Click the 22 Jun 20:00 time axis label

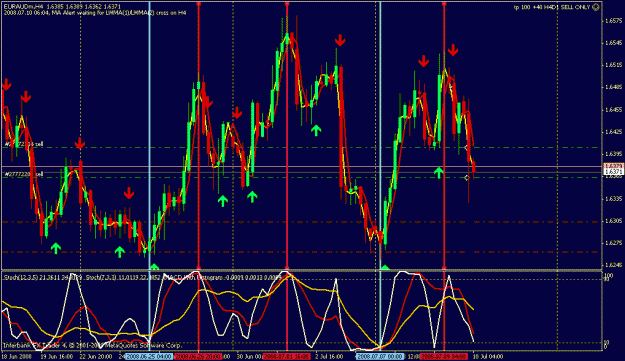(96, 356)
